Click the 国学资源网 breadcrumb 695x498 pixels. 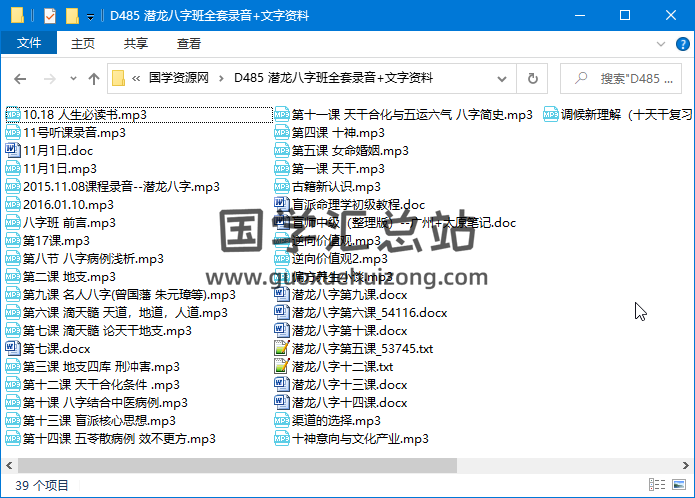coord(179,78)
